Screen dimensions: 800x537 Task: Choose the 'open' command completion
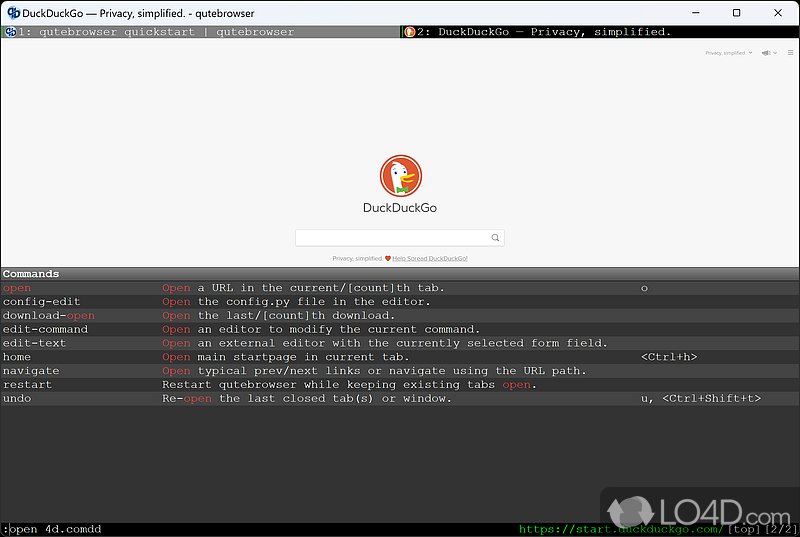click(400, 288)
